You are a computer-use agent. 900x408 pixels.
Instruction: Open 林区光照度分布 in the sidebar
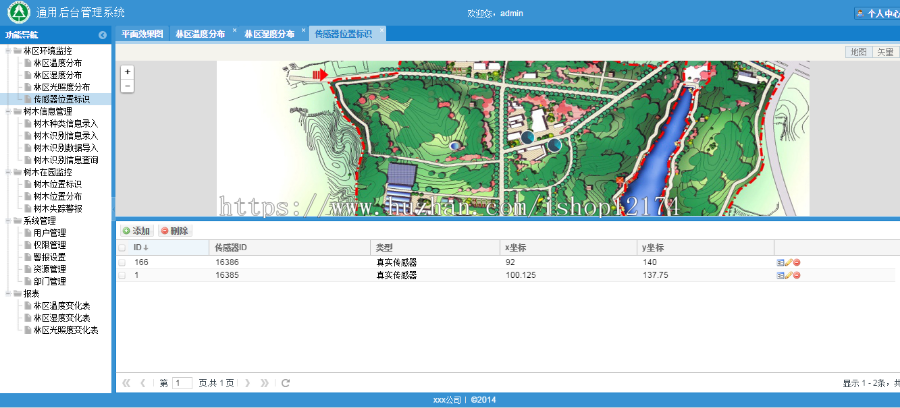coord(61,87)
